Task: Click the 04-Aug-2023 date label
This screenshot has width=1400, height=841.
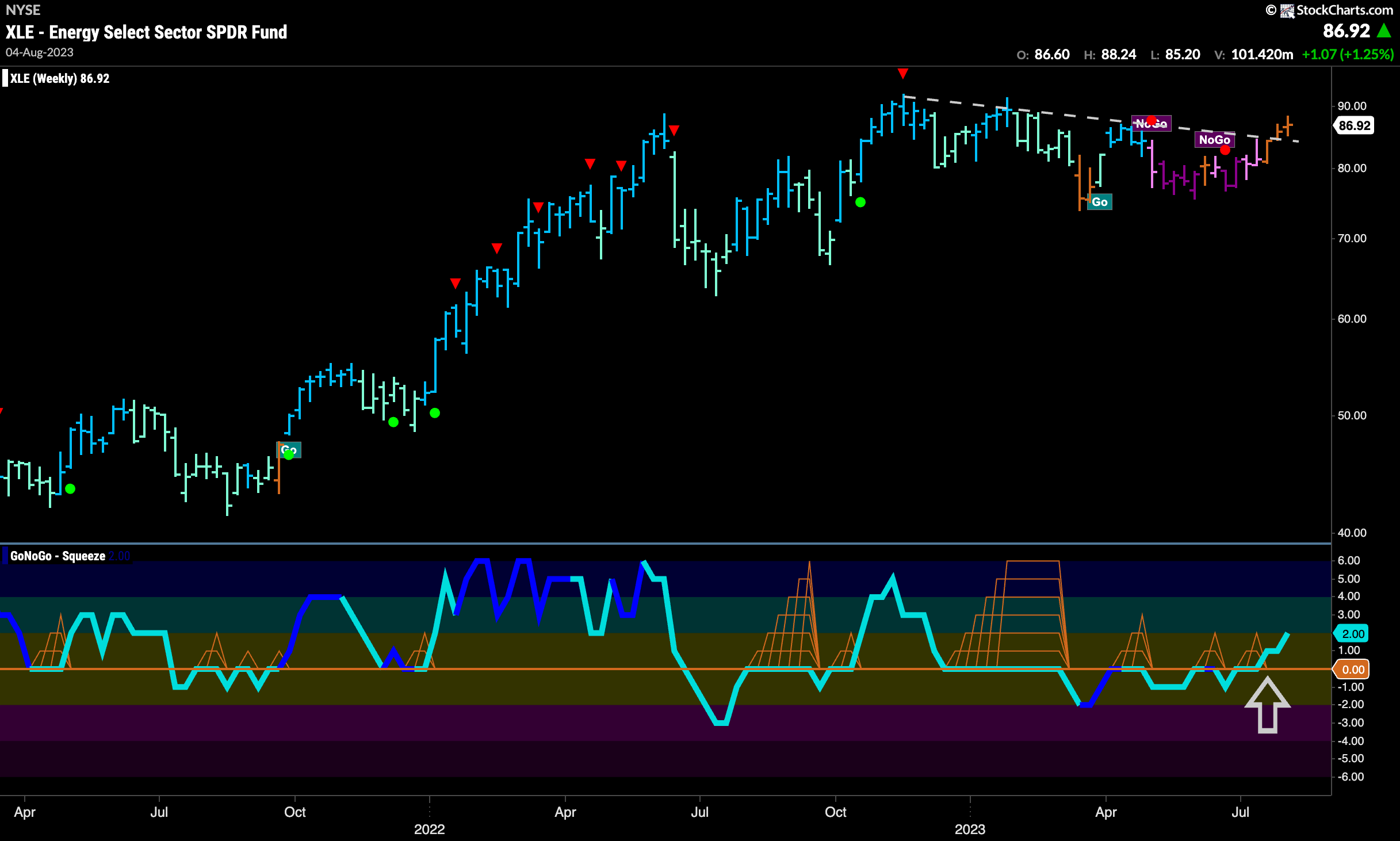Action: [40, 52]
